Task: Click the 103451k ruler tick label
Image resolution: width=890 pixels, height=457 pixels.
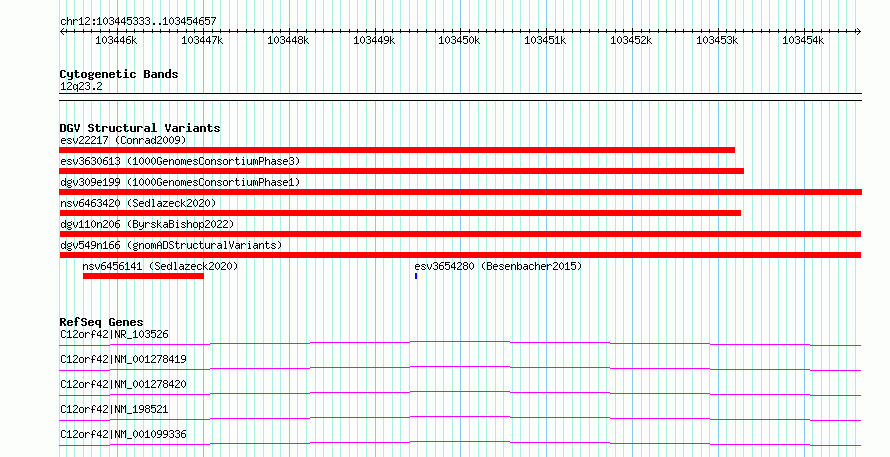Action: (x=545, y=40)
